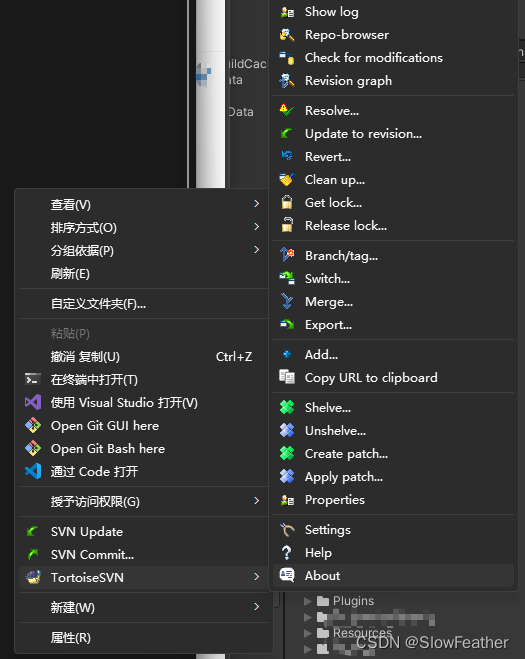Click the Apply patch icon
This screenshot has width=525, height=659.
point(287,476)
